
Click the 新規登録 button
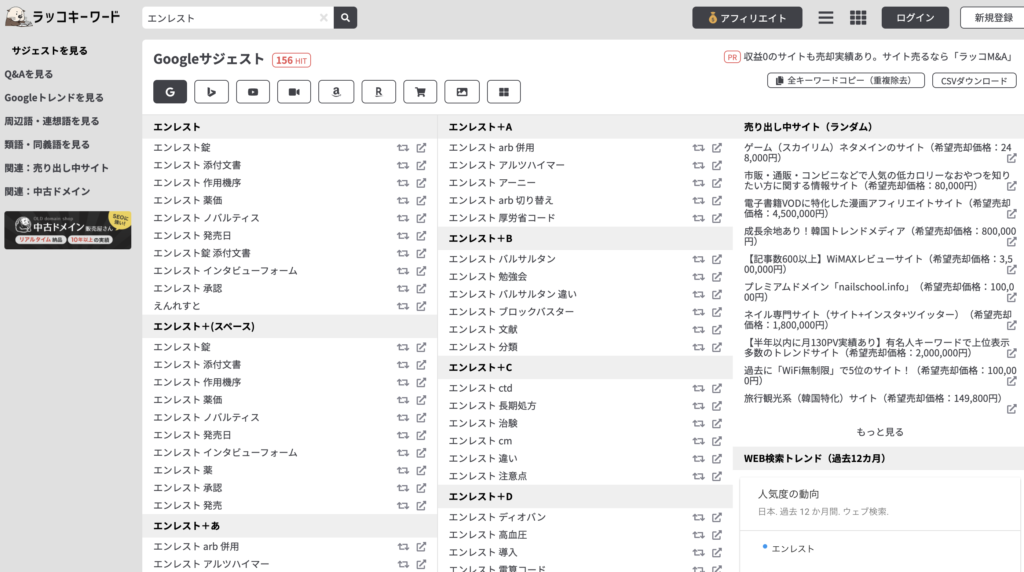point(993,18)
